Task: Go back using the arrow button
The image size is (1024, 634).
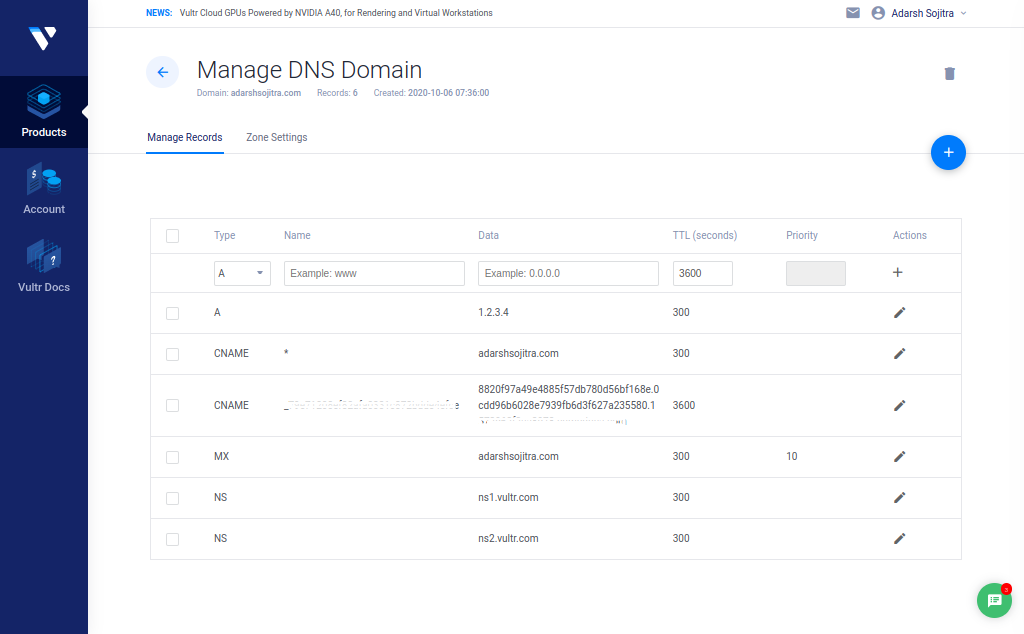Action: tap(163, 72)
